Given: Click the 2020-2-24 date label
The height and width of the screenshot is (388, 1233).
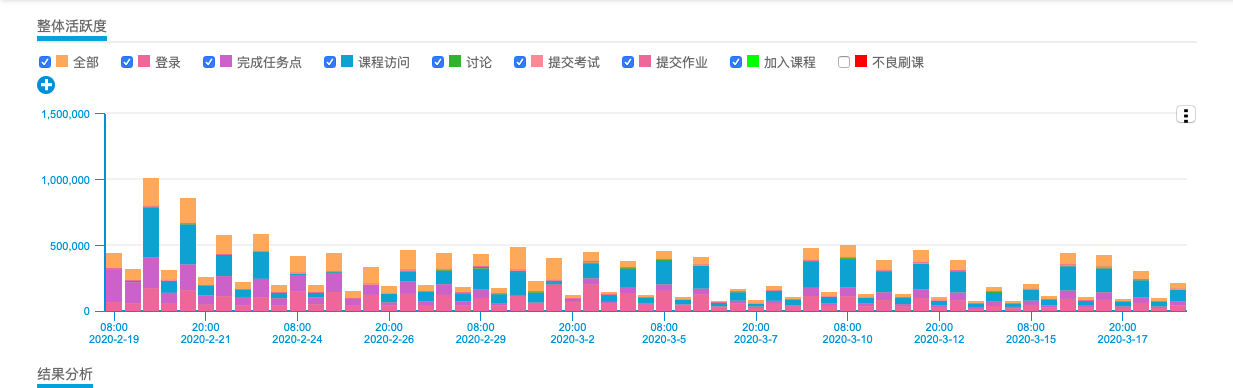Looking at the screenshot, I should tap(297, 339).
